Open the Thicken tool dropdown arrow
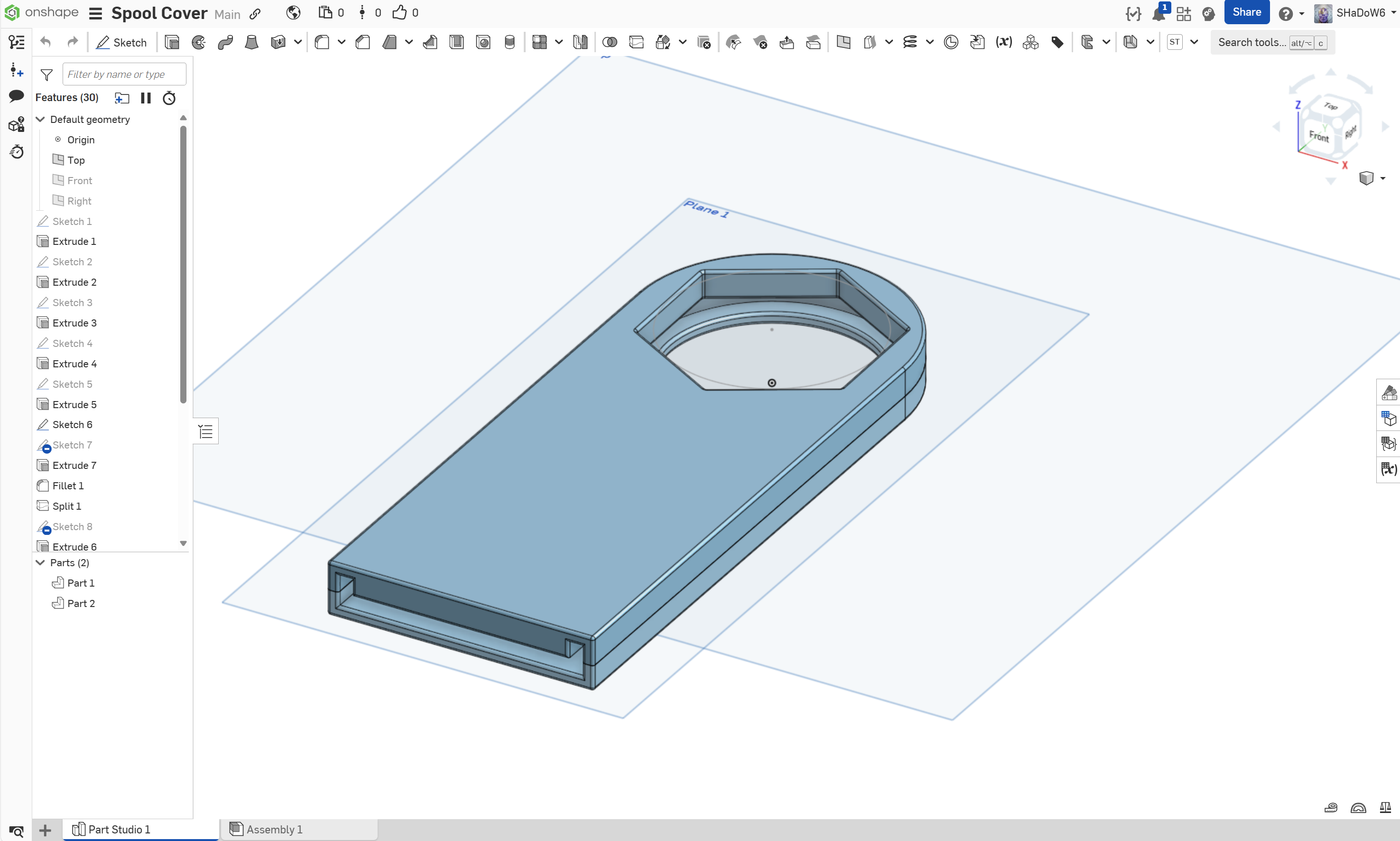The image size is (1400, 841). coord(298,43)
